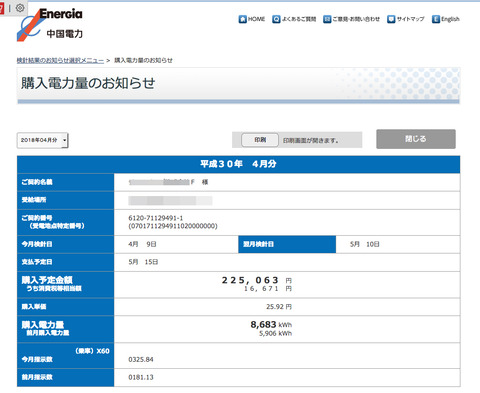Open the ご意見・お問い合わせ link
The width and height of the screenshot is (480, 393).
[356, 19]
